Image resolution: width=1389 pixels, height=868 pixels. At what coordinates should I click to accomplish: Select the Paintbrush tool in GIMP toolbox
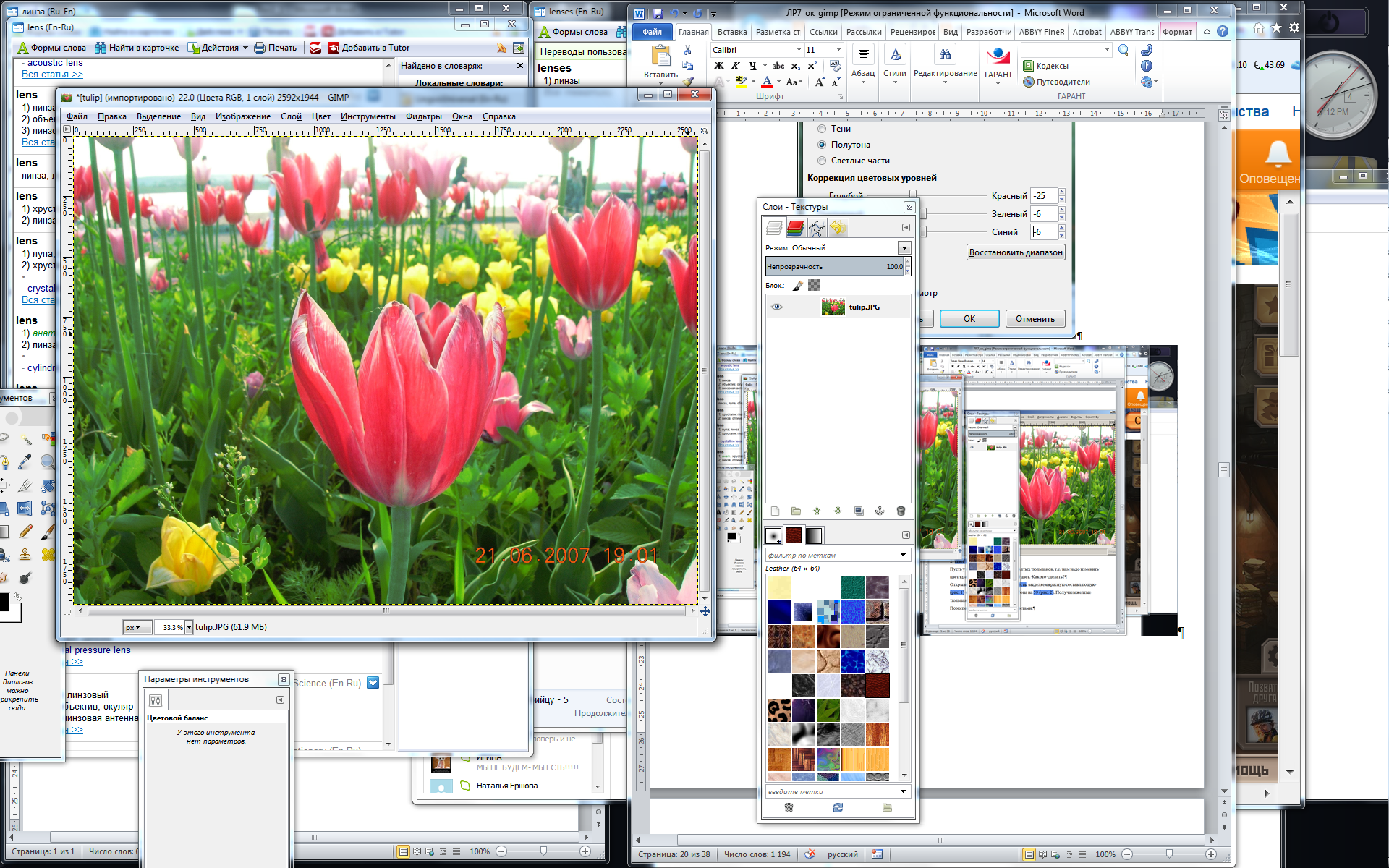tap(48, 532)
